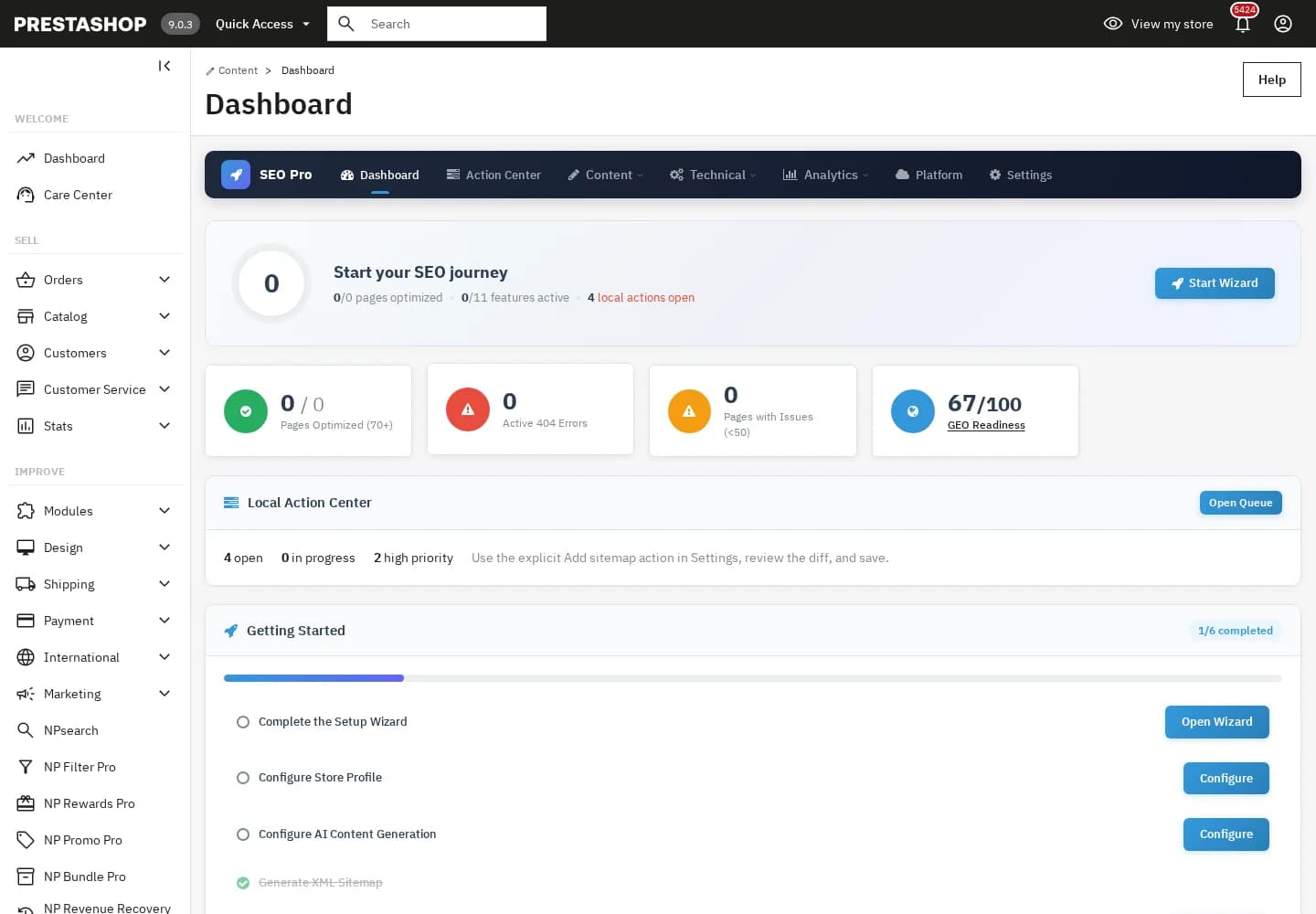
Task: Click the View my store eye icon
Action: (x=1113, y=24)
